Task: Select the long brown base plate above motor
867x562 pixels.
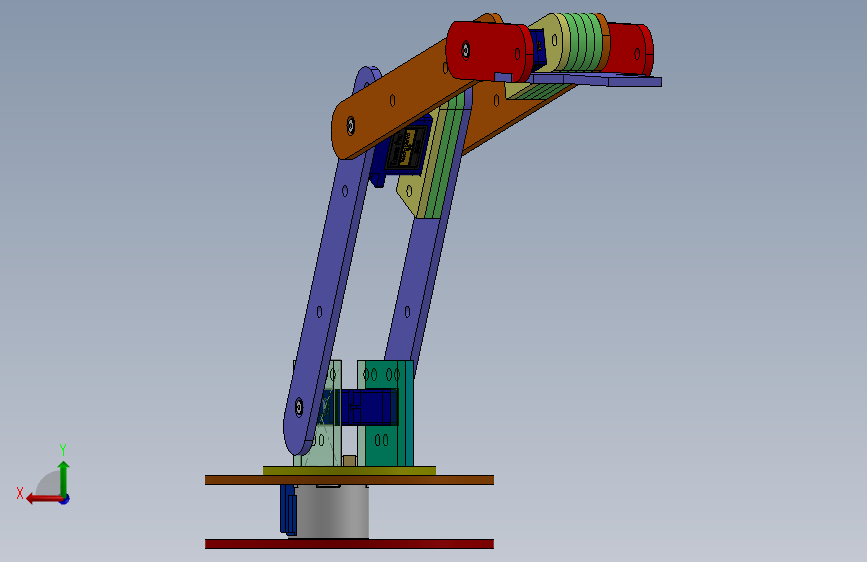Action: (349, 480)
